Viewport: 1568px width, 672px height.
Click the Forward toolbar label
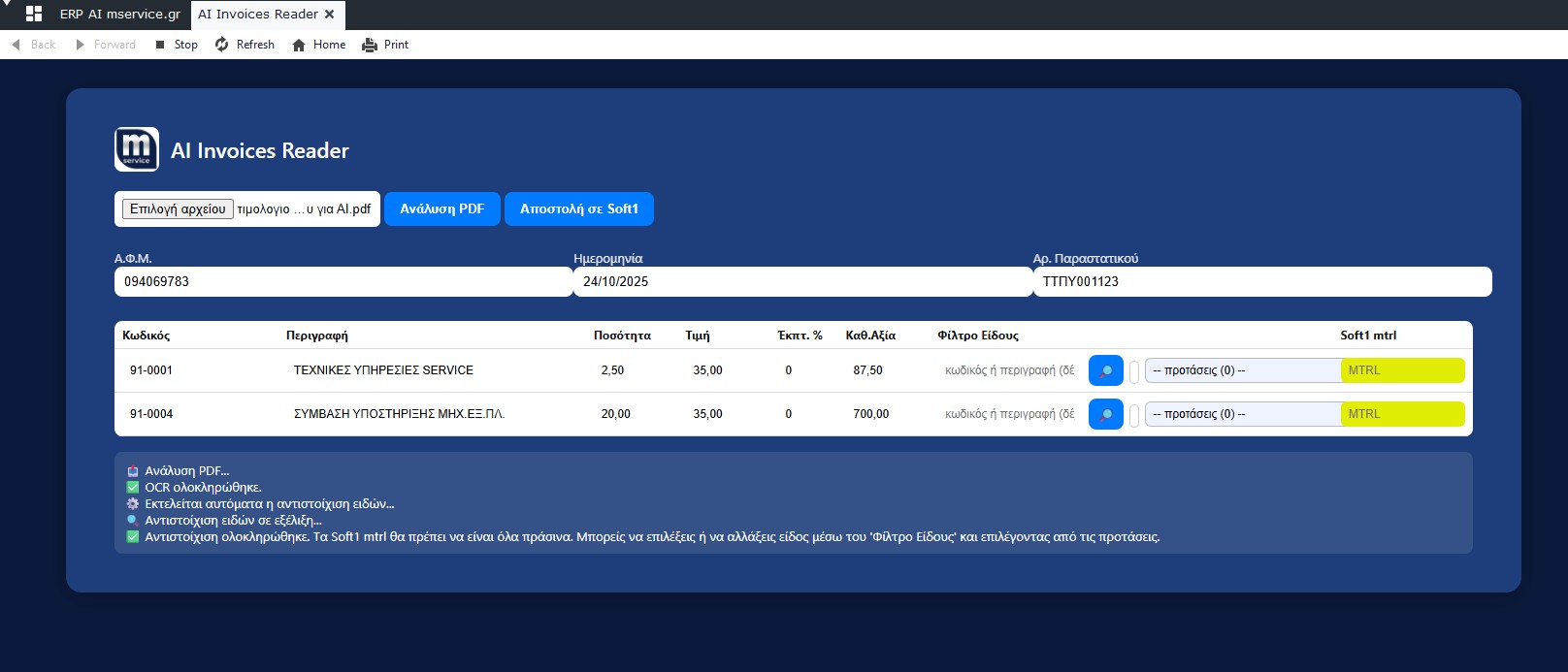pos(114,45)
